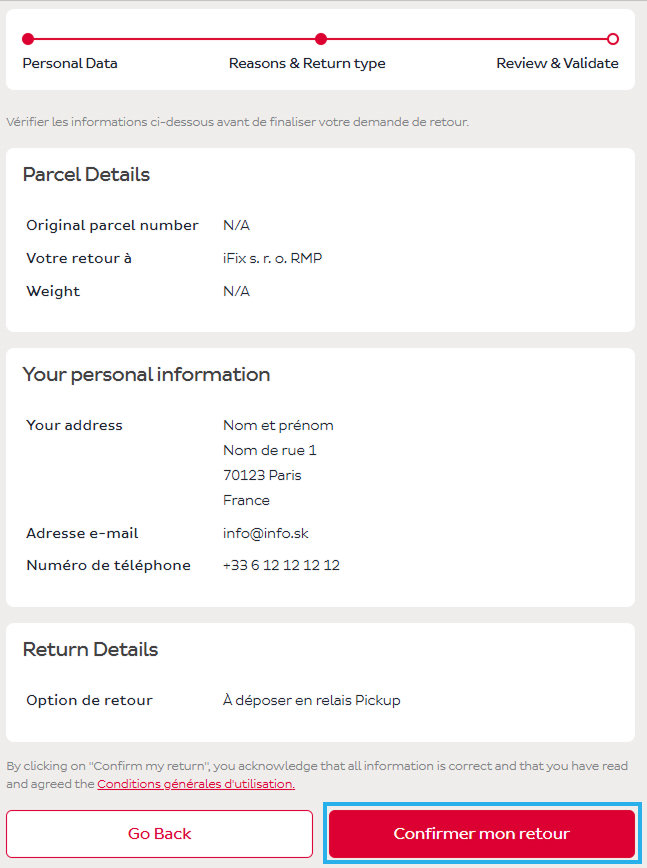Click the return destination iFix s. r. o. RMP

[x=272, y=258]
